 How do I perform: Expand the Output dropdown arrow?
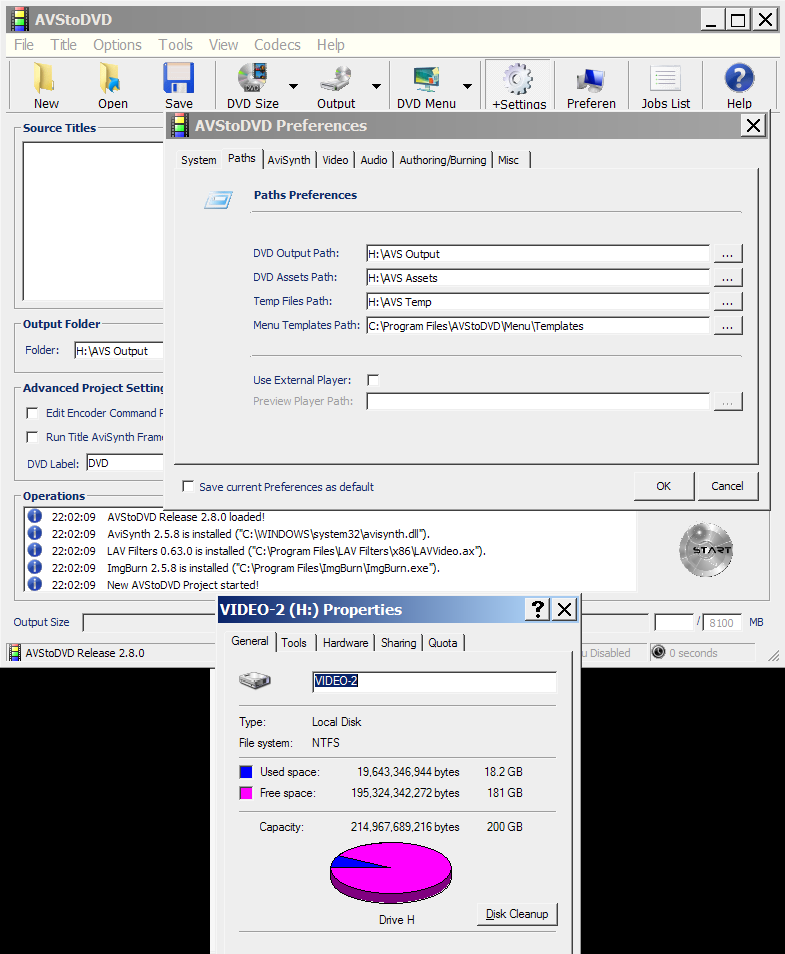click(x=377, y=86)
